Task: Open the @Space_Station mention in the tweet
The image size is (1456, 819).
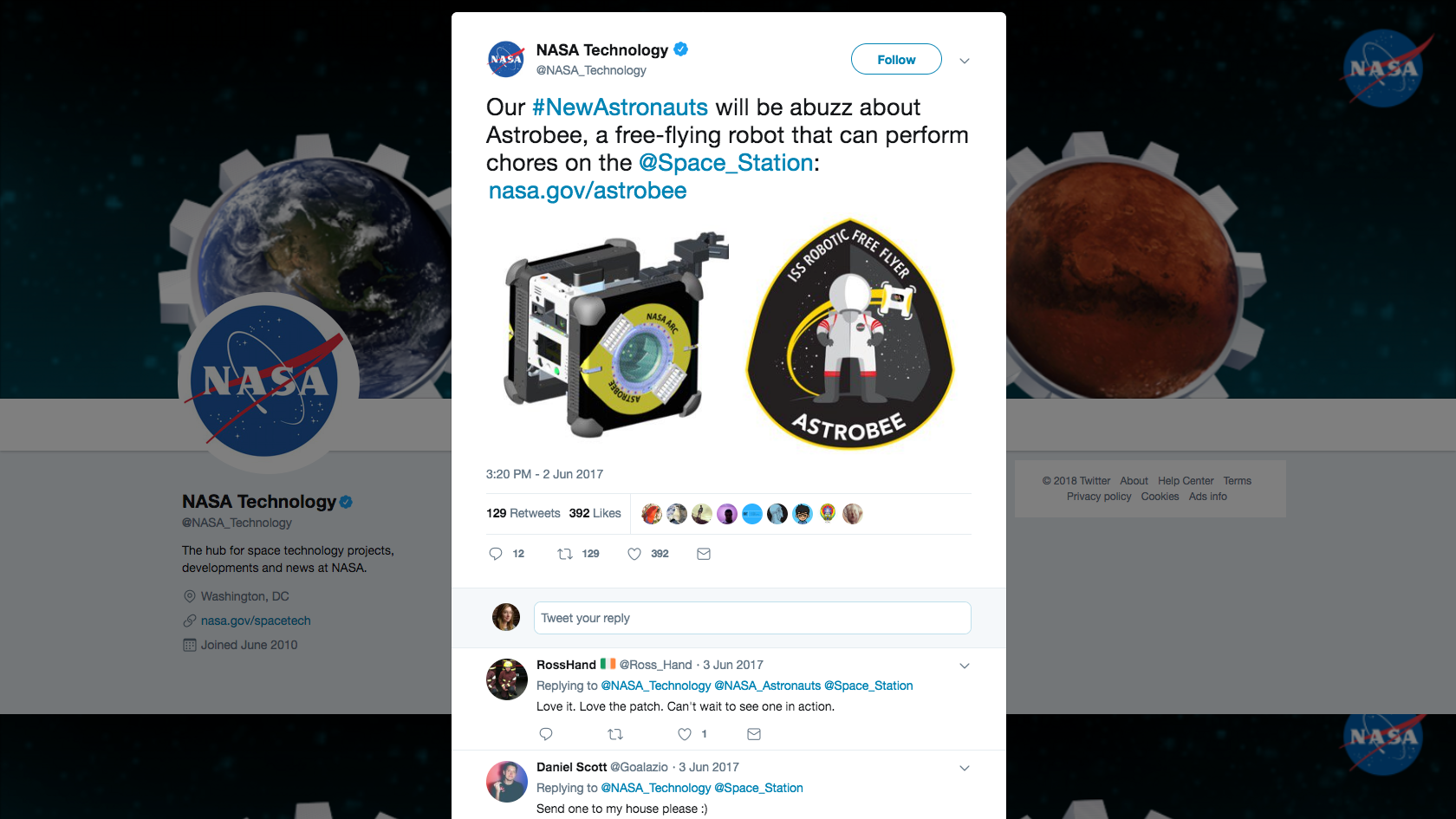Action: pyautogui.click(x=726, y=163)
